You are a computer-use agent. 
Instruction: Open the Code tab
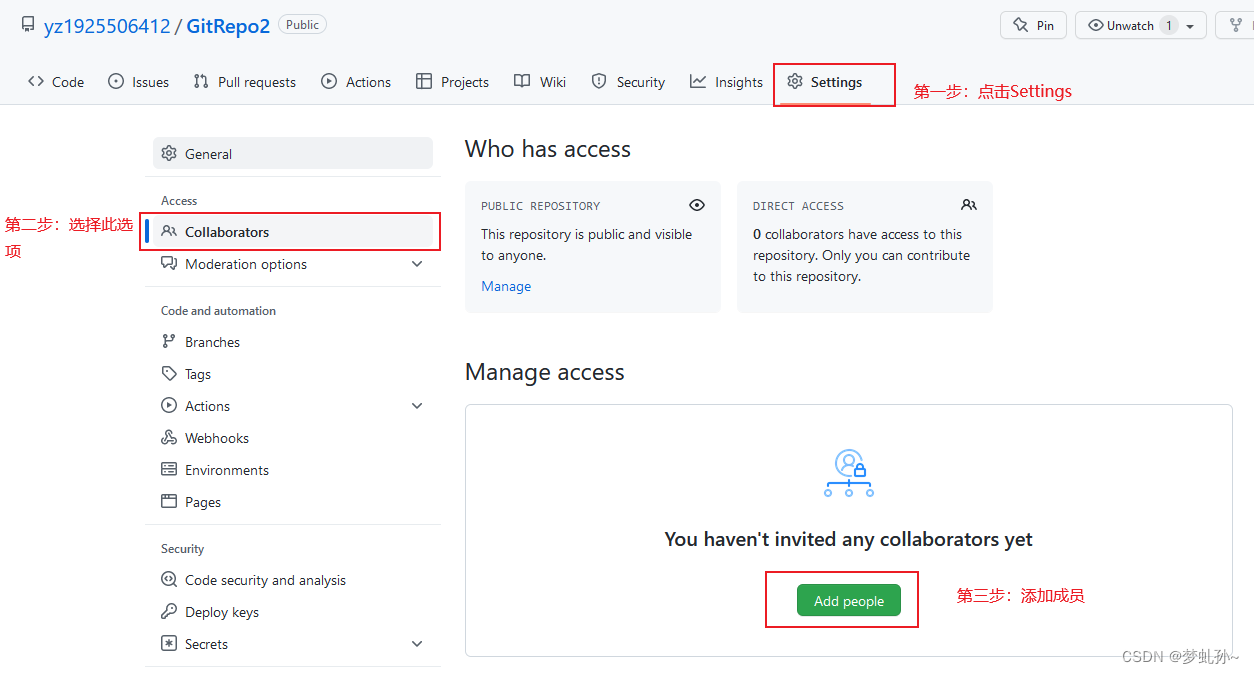pos(56,82)
